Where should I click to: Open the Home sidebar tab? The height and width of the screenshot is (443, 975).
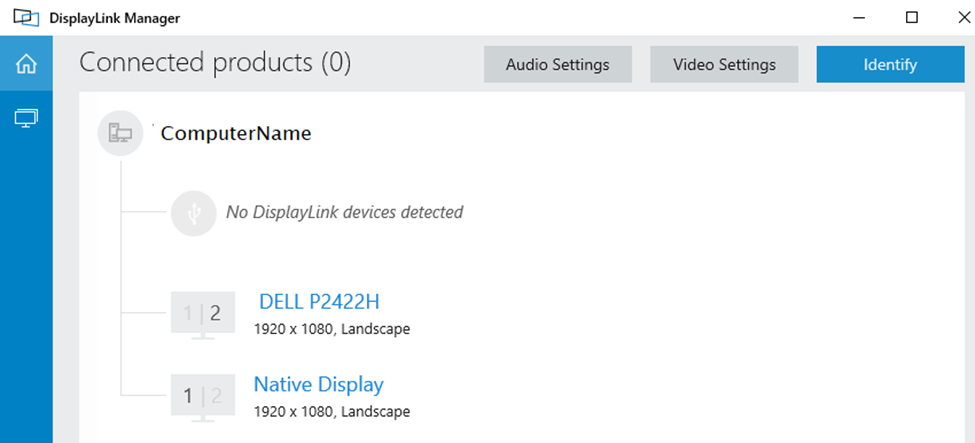coord(26,65)
